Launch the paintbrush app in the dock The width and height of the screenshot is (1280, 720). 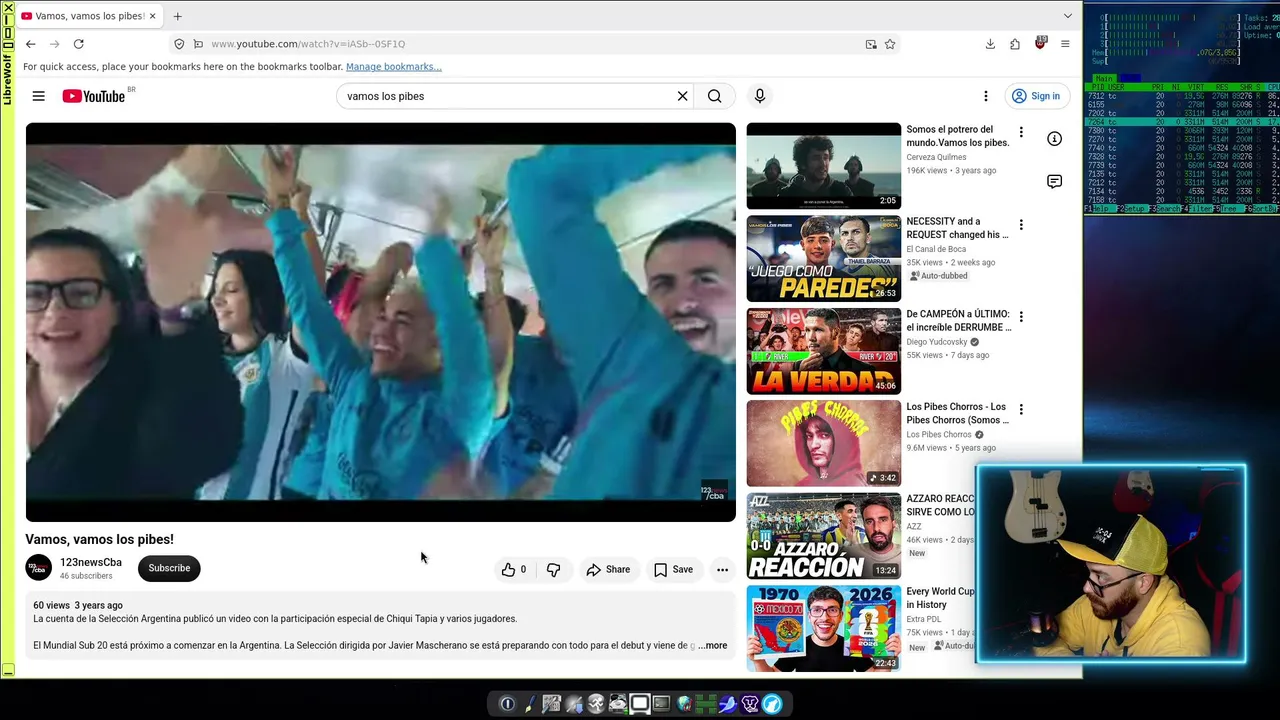point(529,704)
